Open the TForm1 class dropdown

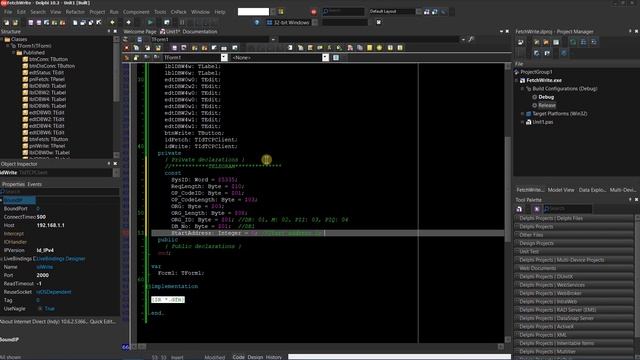click(224, 58)
